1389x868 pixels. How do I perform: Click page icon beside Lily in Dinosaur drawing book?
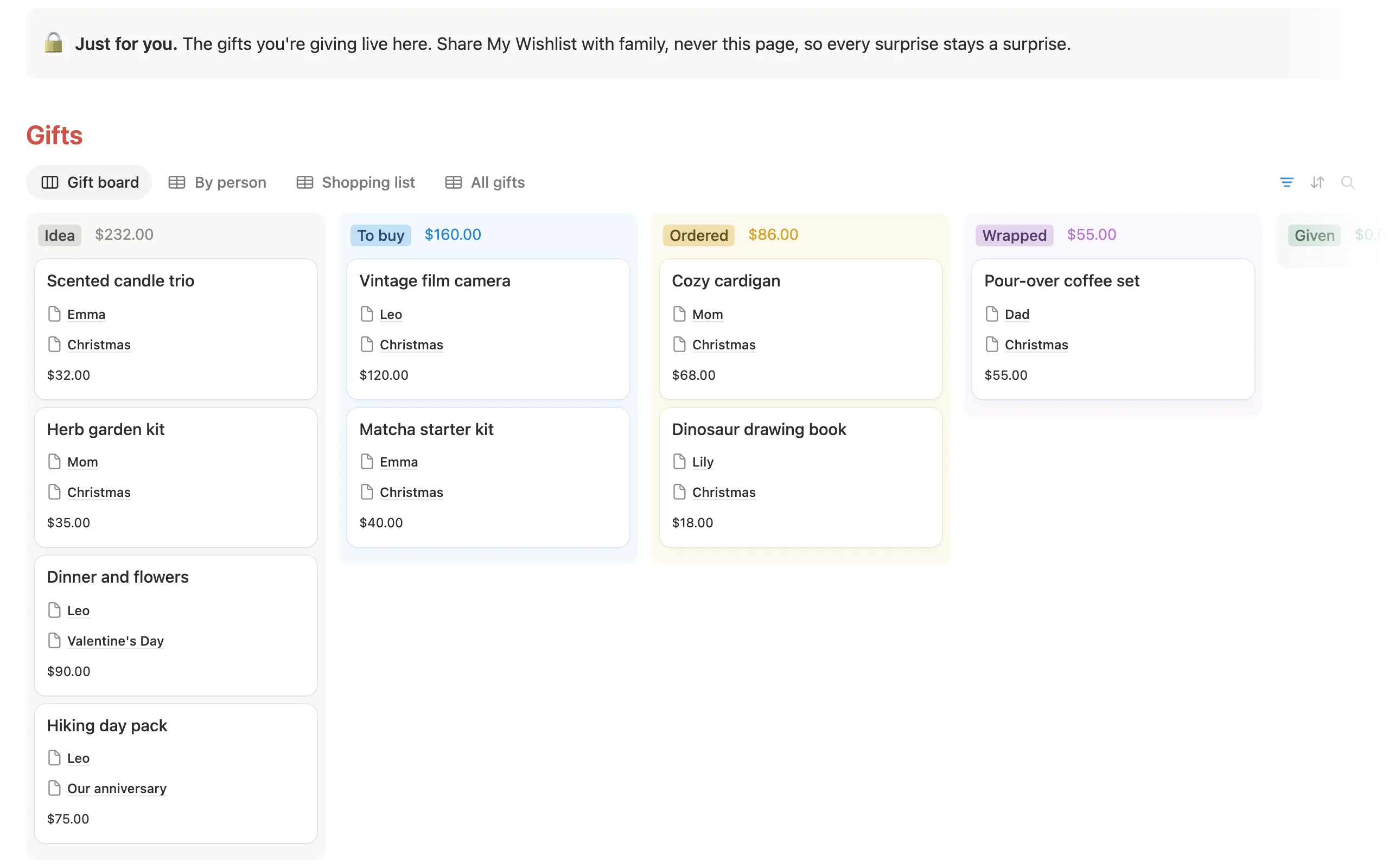(679, 462)
